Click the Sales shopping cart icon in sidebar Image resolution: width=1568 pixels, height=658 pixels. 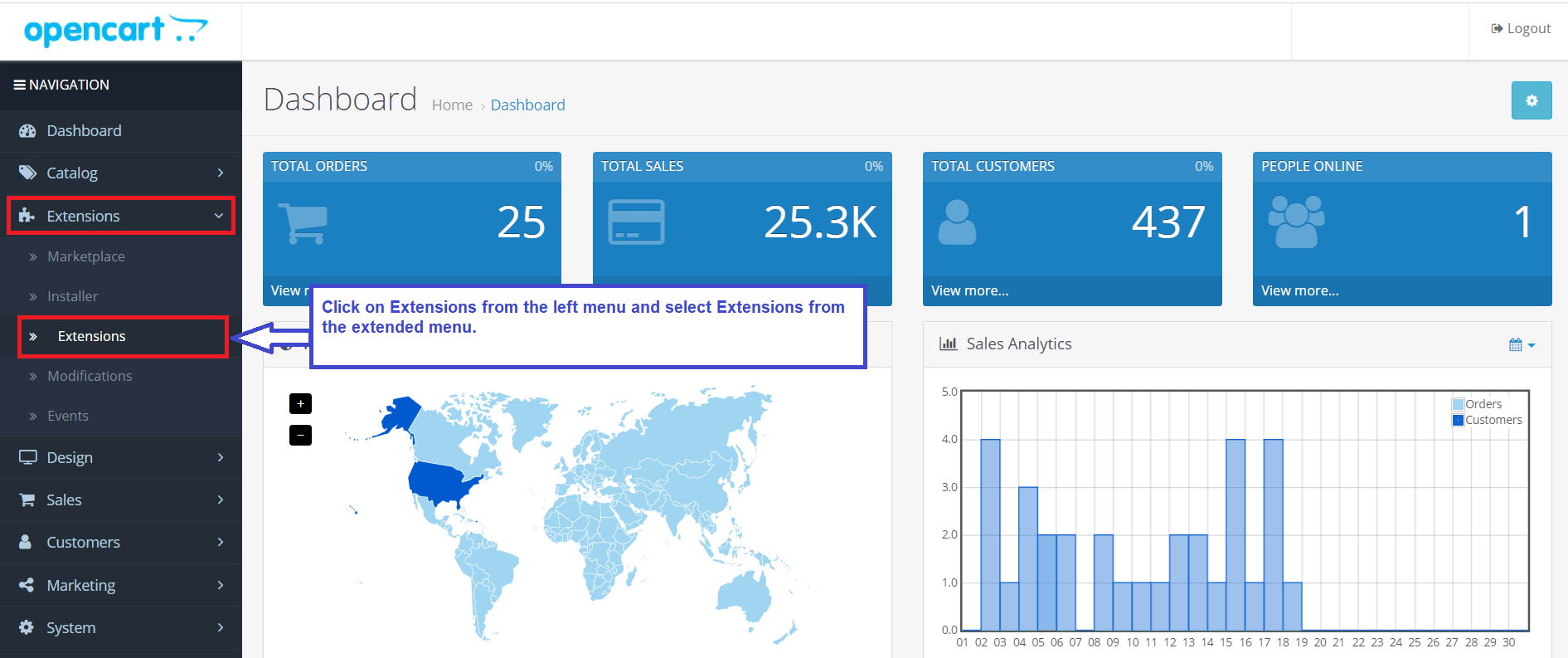pos(27,500)
